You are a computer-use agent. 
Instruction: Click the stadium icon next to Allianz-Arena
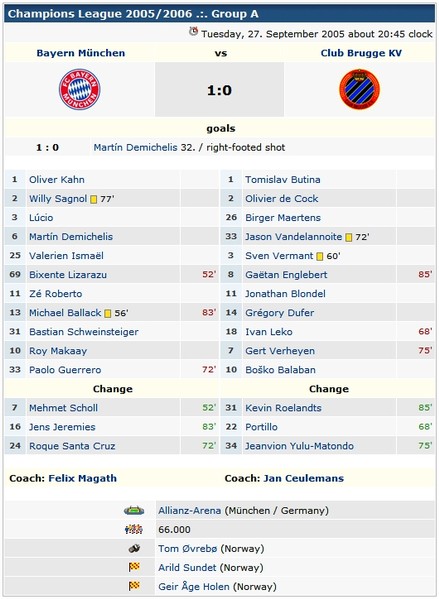pos(134,510)
